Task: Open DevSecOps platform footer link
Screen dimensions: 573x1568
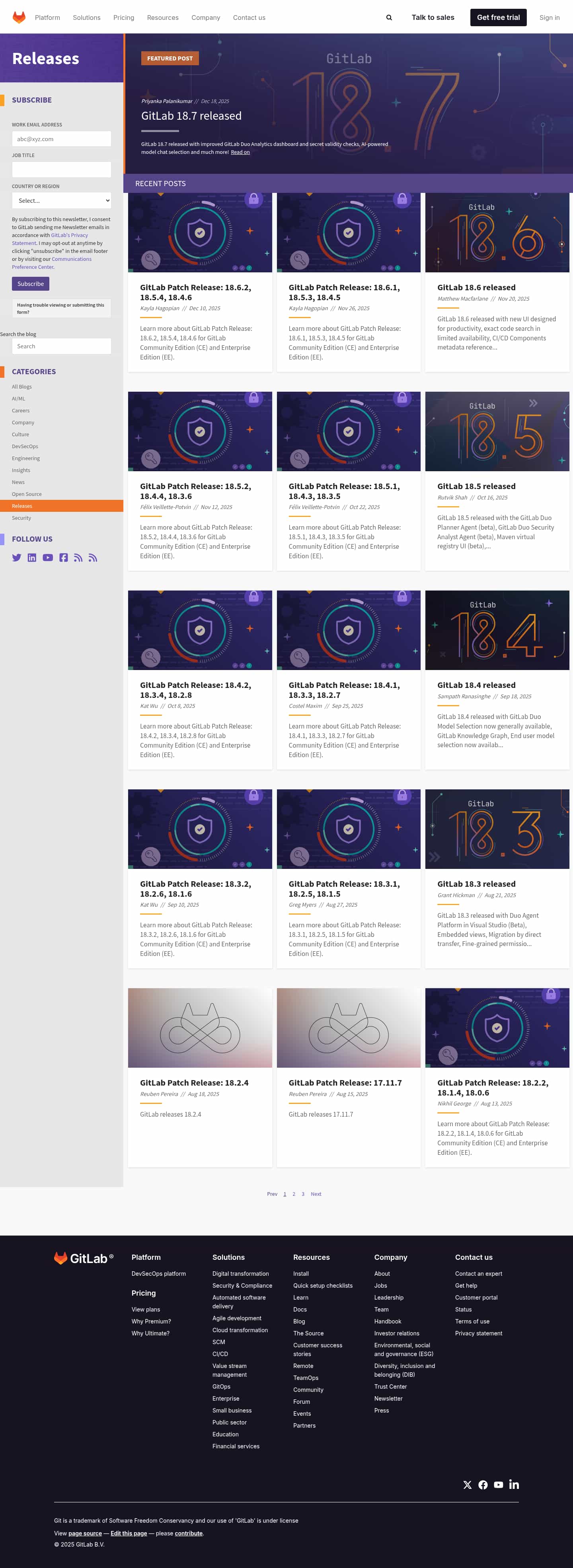Action: click(159, 1273)
